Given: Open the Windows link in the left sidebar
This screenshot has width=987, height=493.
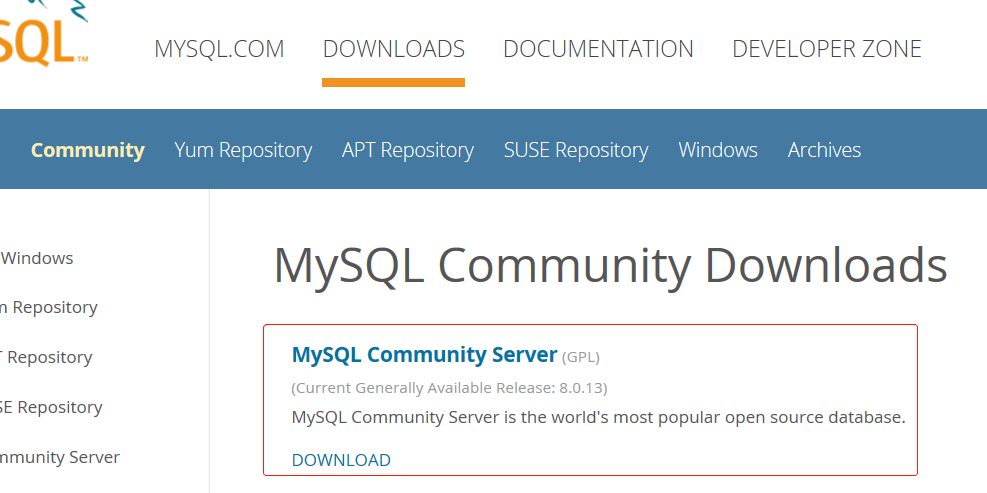Looking at the screenshot, I should [37, 258].
